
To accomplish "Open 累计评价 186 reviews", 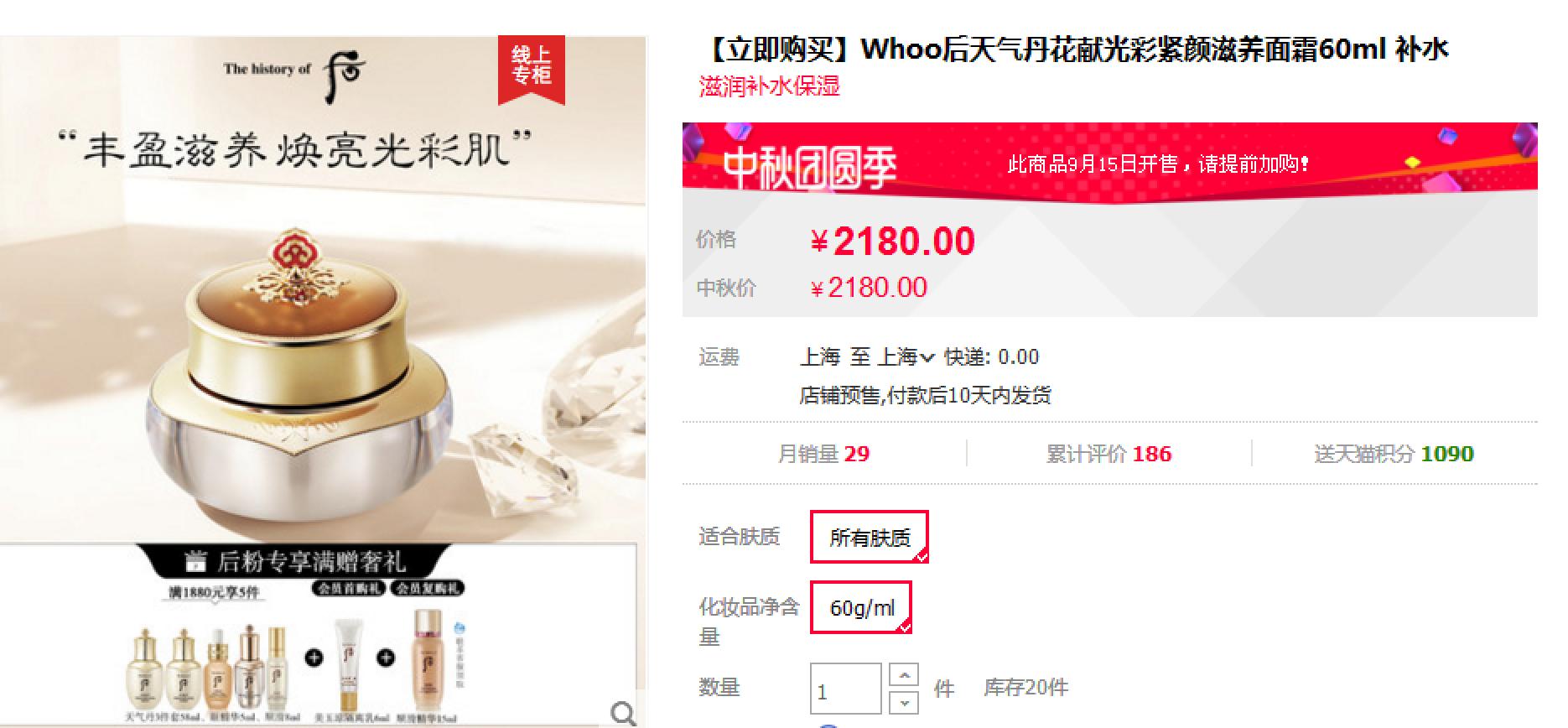I will (x=1109, y=454).
